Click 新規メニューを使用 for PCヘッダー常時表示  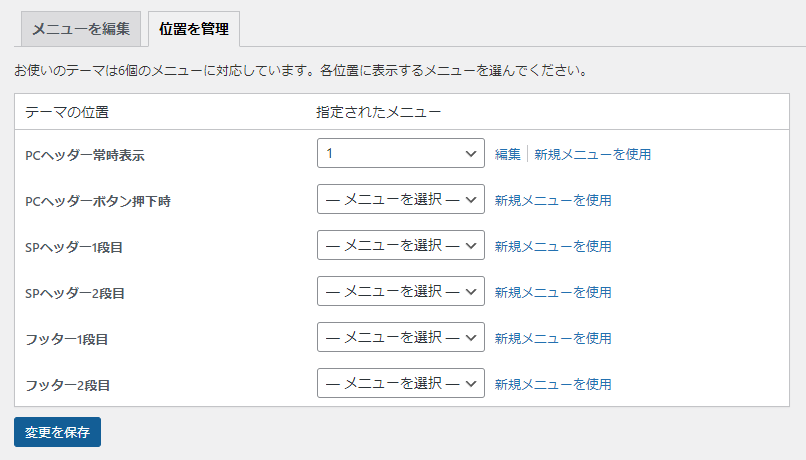coord(593,154)
